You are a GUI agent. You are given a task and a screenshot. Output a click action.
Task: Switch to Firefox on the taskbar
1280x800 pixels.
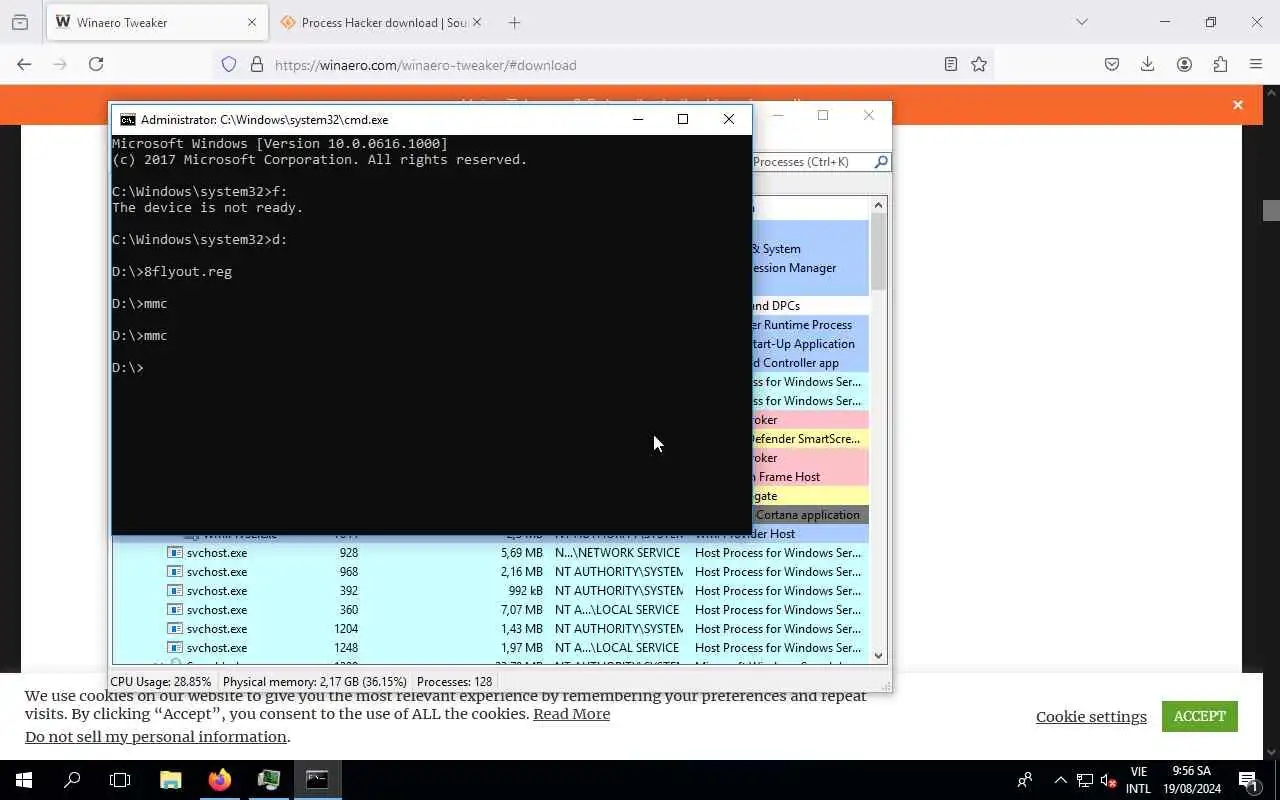pyautogui.click(x=219, y=780)
